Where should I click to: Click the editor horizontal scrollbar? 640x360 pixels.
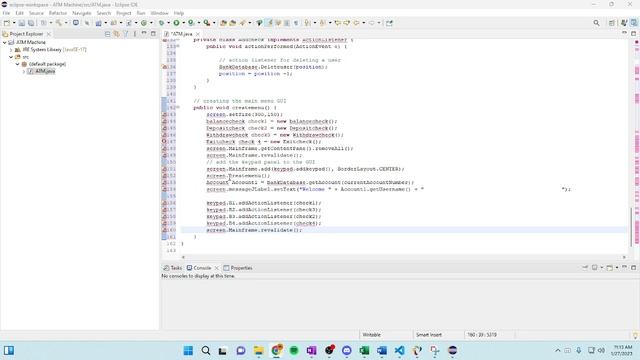403,257
